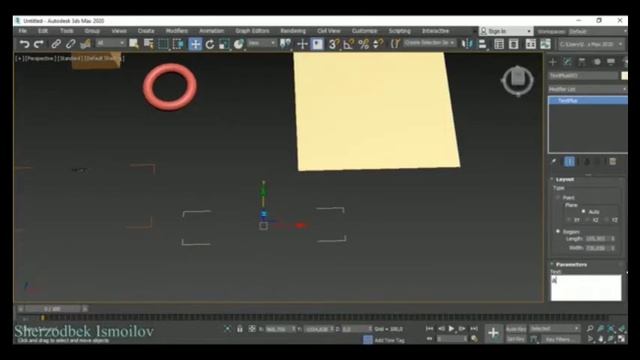Choose the Rectangular Selection Region icon

point(163,44)
